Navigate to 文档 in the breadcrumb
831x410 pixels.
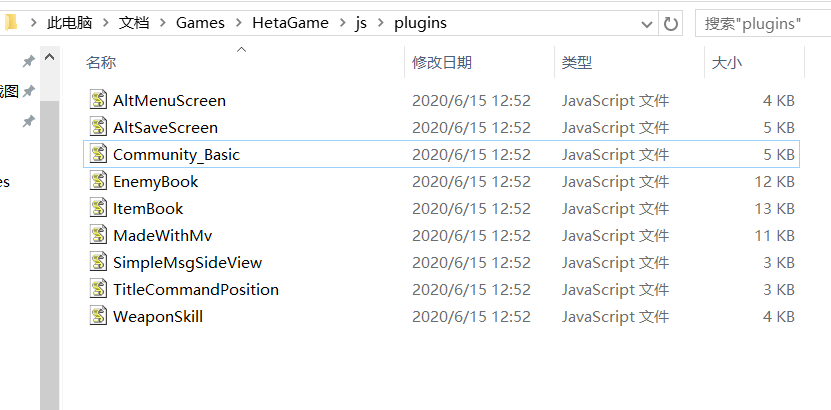134,23
